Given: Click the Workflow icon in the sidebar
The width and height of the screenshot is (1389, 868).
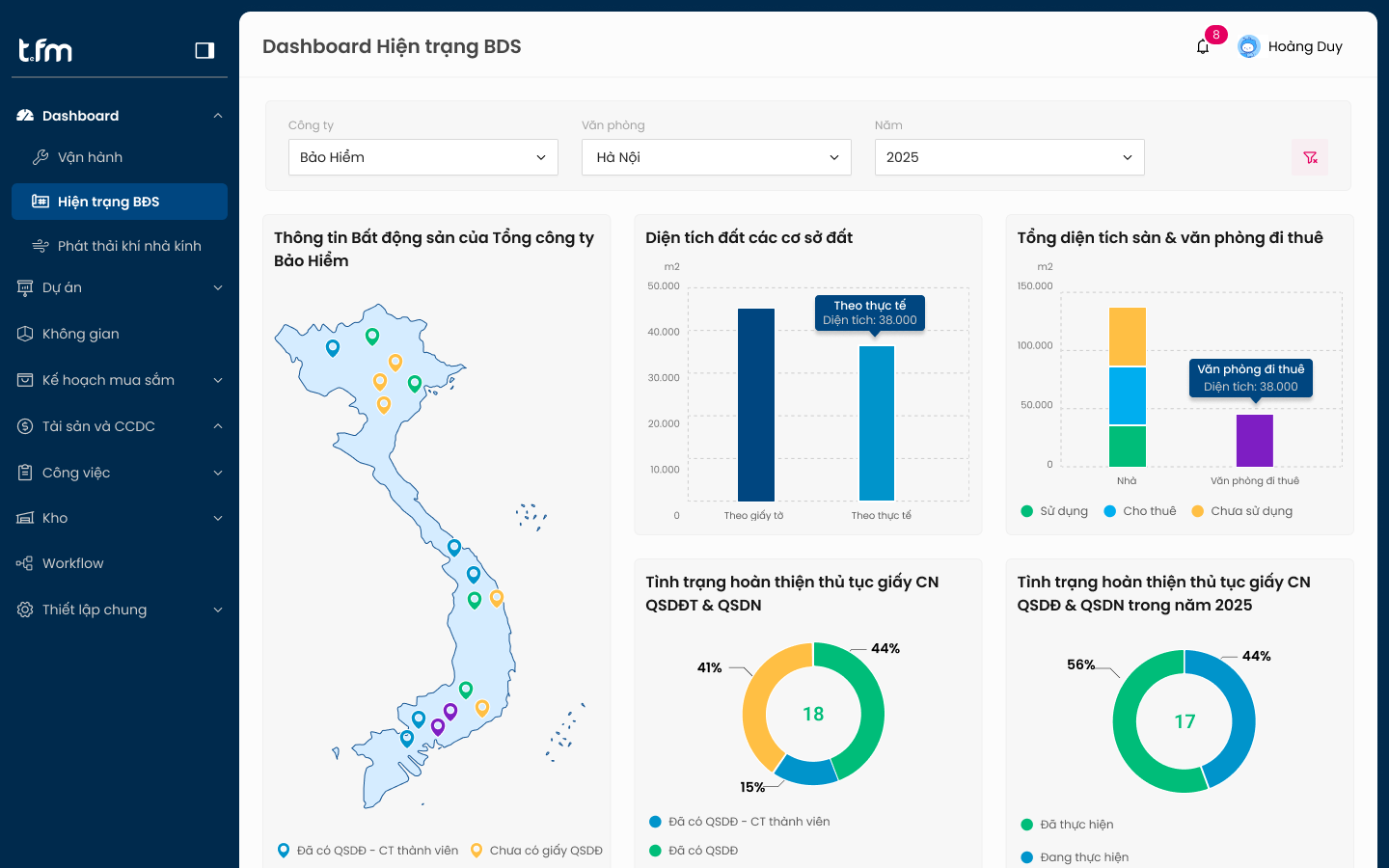Looking at the screenshot, I should pos(25,563).
